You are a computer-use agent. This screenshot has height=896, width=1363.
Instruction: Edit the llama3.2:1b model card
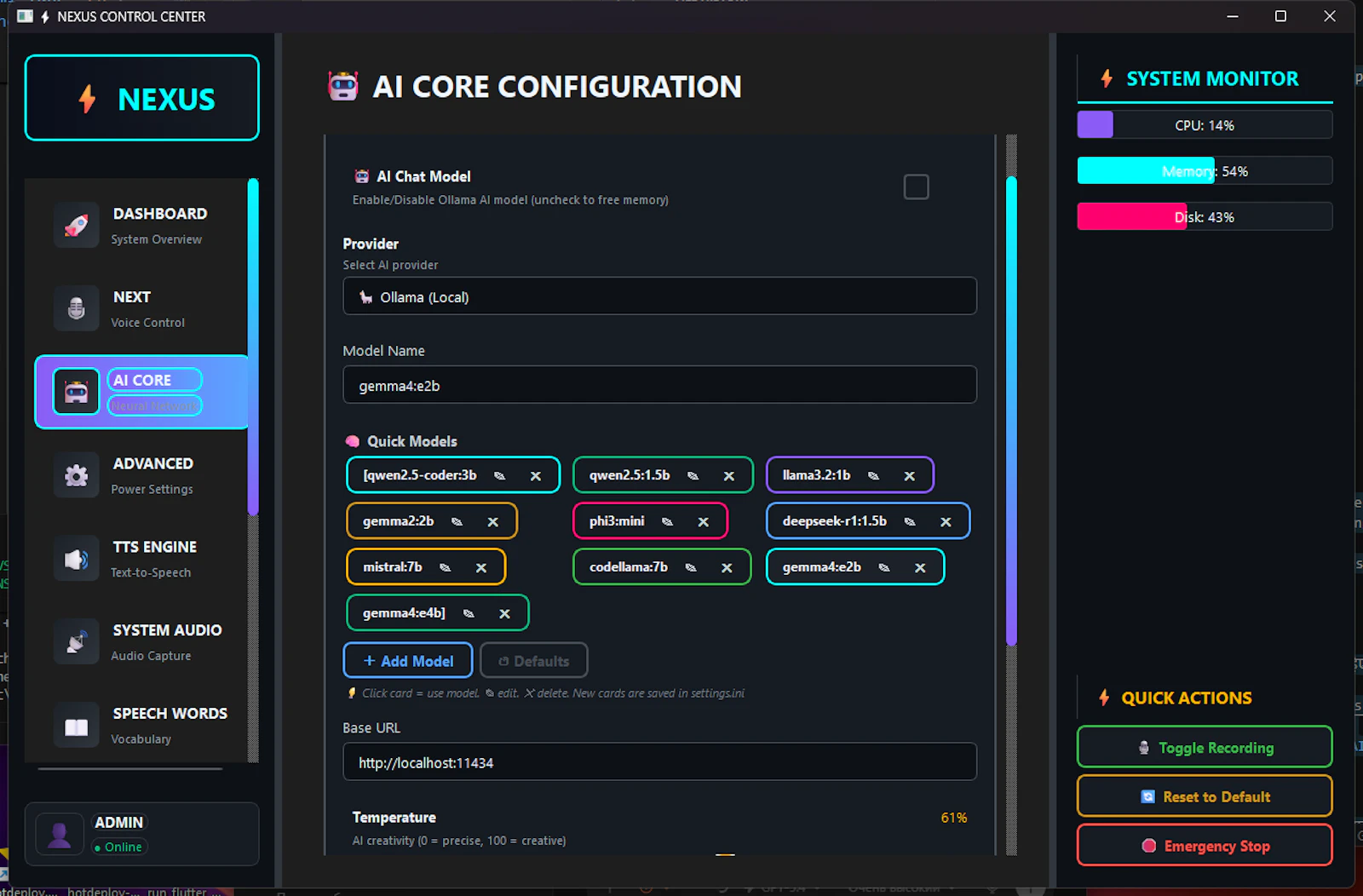874,475
